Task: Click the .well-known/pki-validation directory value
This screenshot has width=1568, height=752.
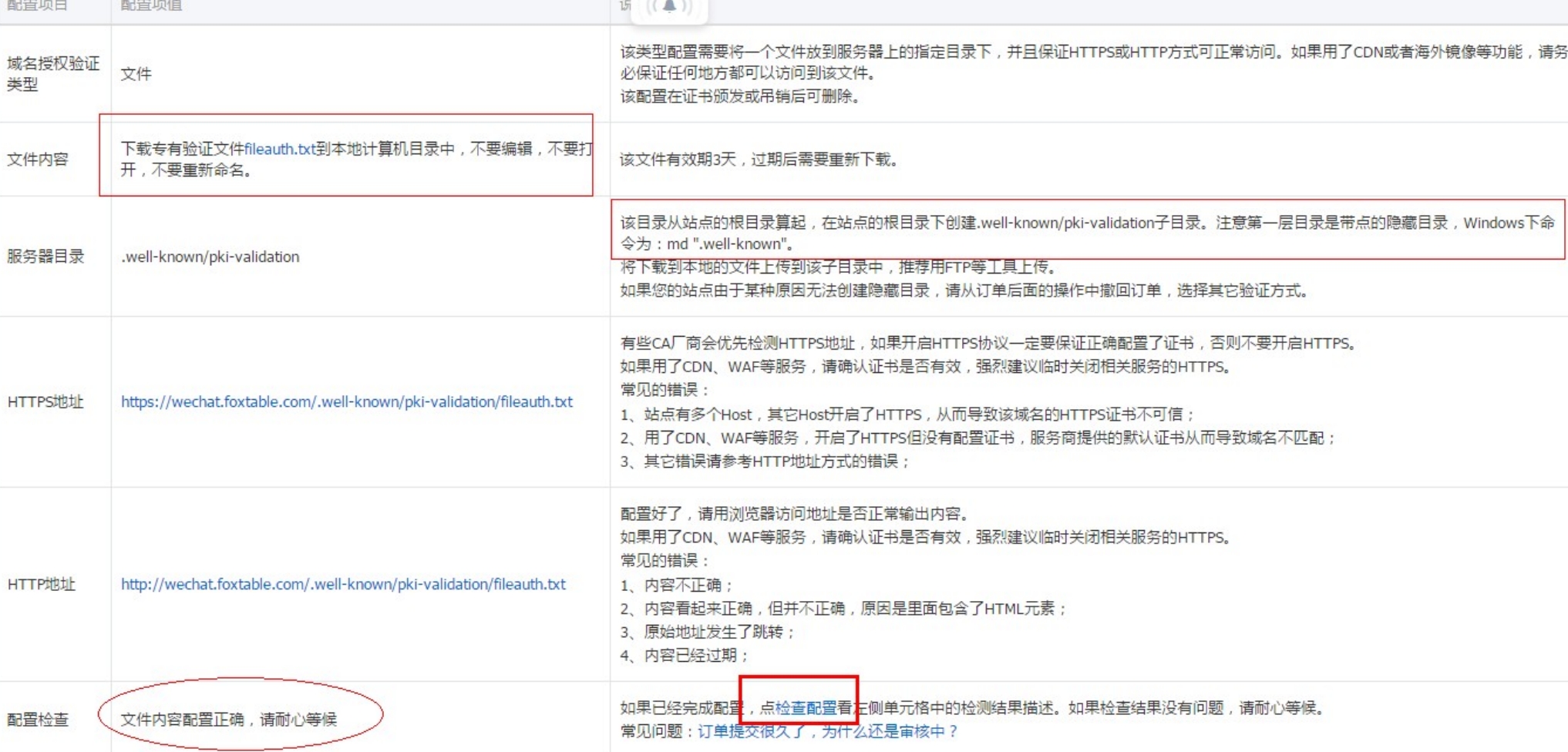Action: point(210,257)
